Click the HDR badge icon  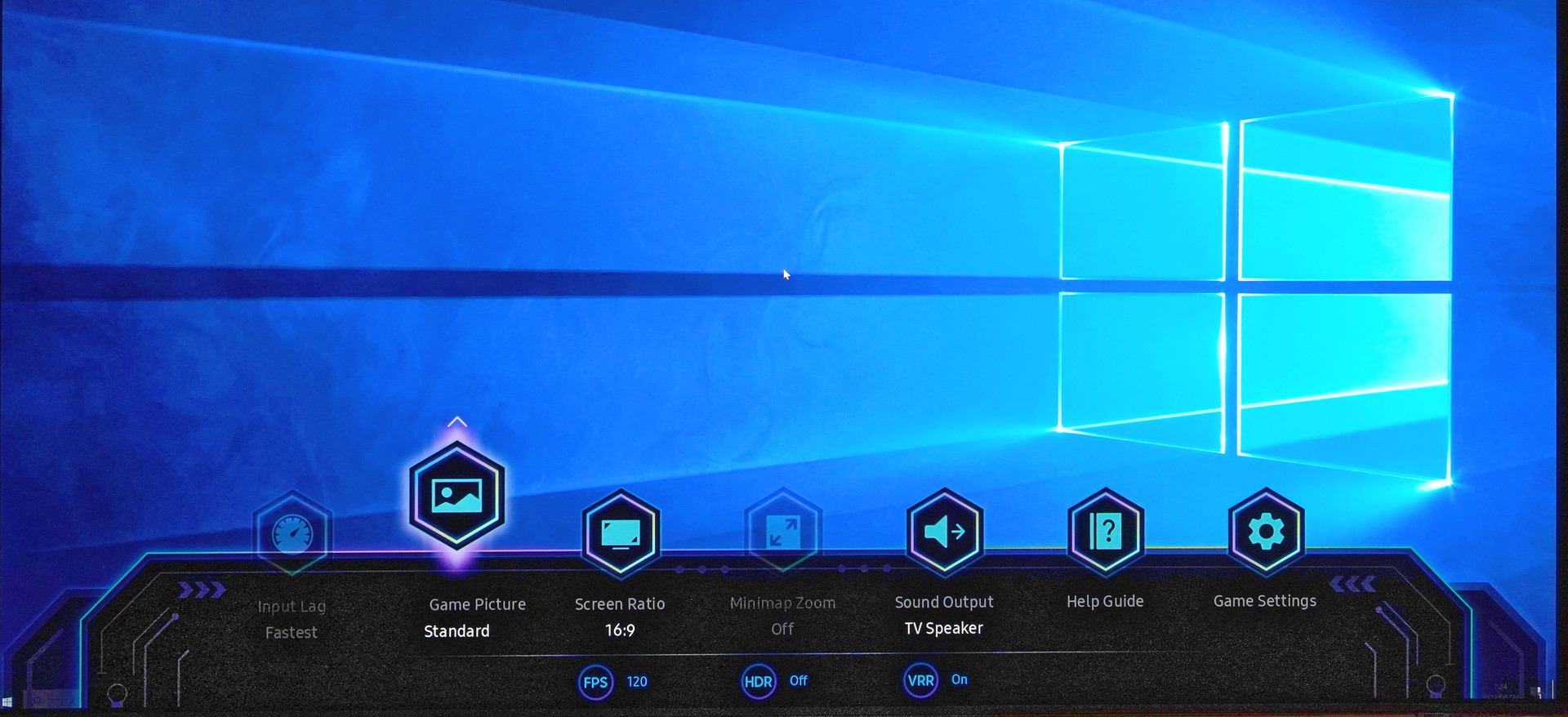pos(759,681)
